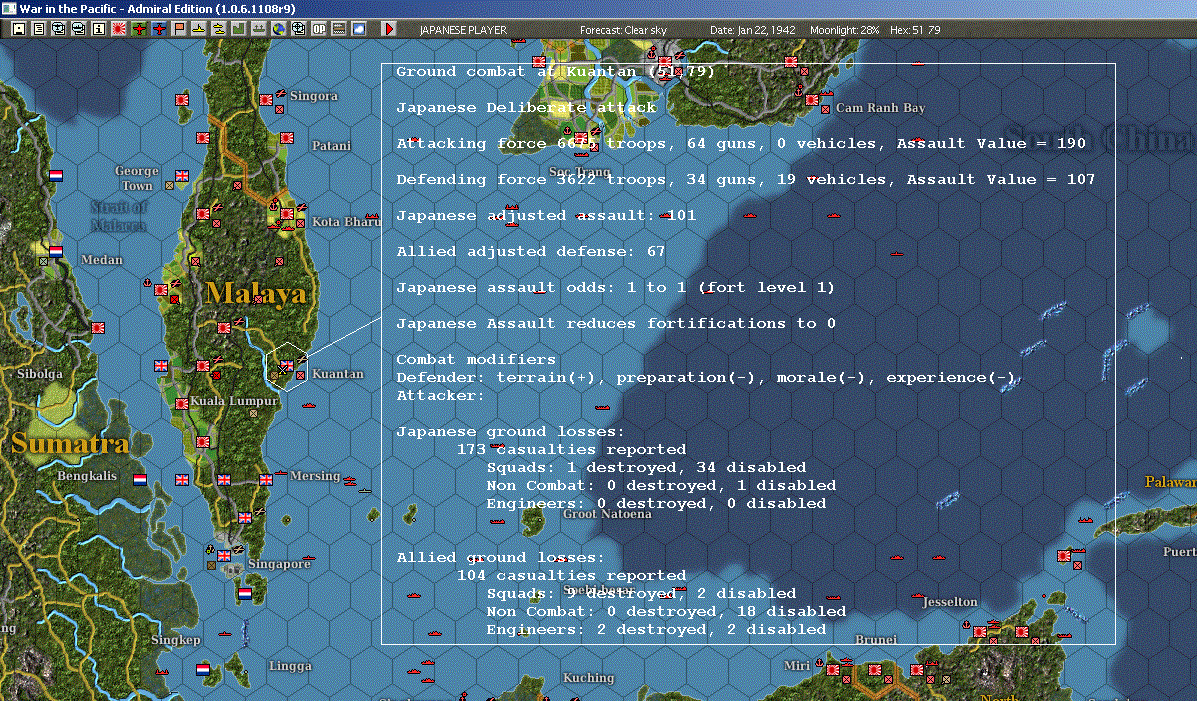Select the Dutch flag right of Bengkalis

pyautogui.click(x=140, y=480)
